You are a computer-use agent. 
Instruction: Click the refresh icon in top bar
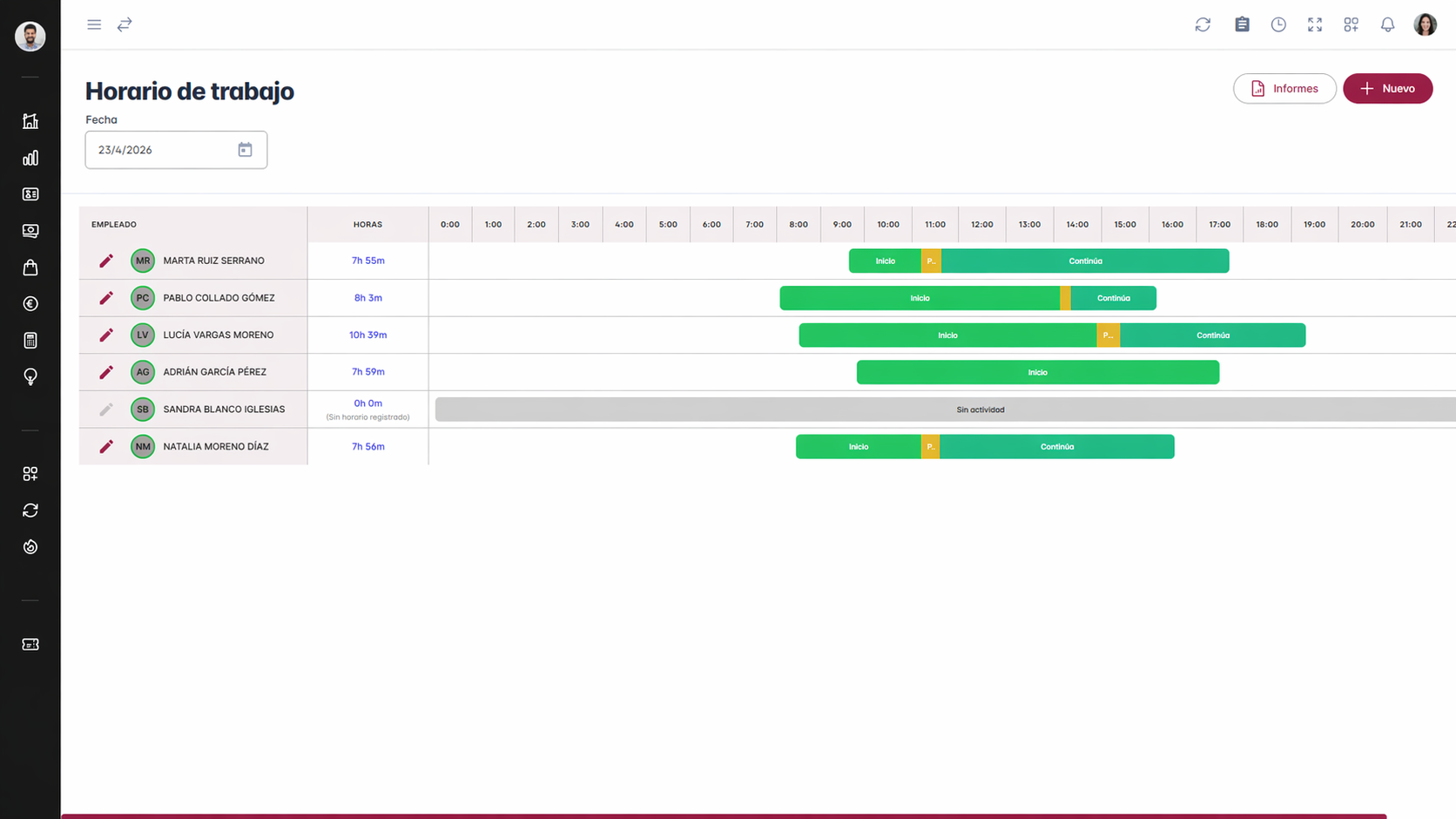click(x=1203, y=24)
